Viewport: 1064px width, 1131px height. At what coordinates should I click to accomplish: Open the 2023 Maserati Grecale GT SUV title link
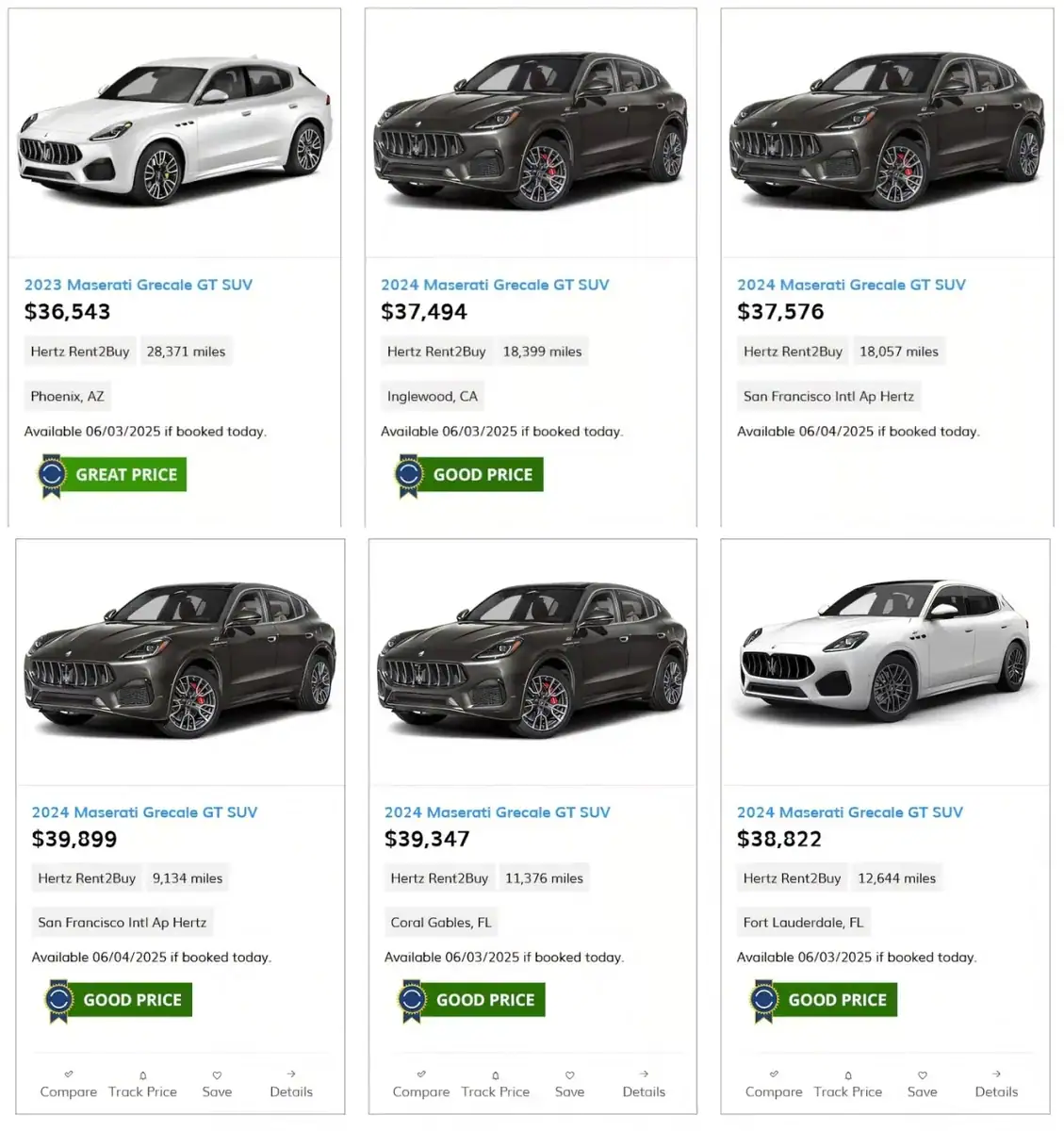tap(139, 285)
